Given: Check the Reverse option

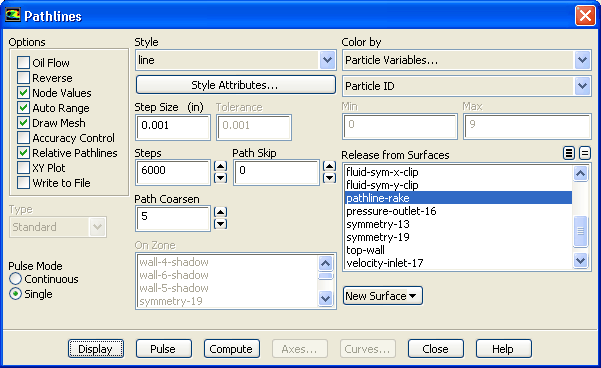Looking at the screenshot, I should (23, 77).
